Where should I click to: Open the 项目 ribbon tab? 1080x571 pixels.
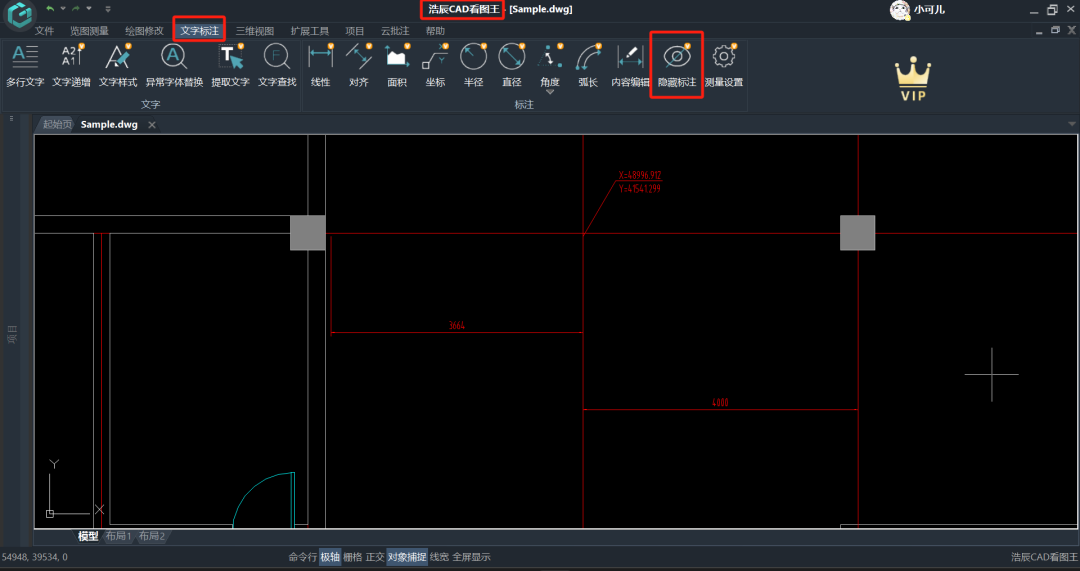click(355, 31)
